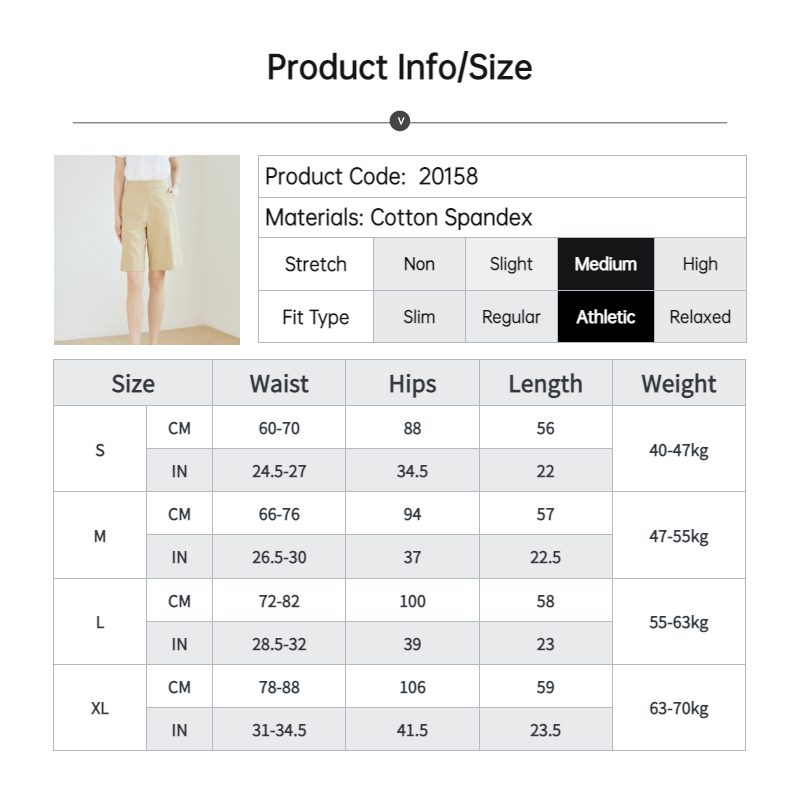Click the Product Info/Size heading
The image size is (800, 800).
click(x=399, y=67)
